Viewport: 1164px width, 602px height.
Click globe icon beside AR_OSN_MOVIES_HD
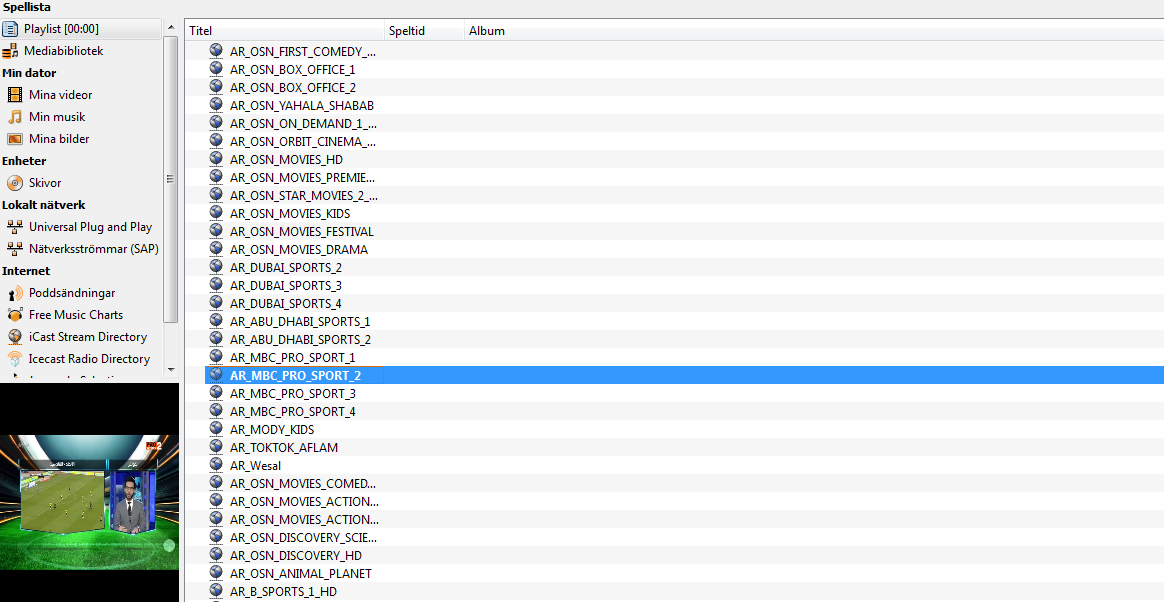coord(216,159)
